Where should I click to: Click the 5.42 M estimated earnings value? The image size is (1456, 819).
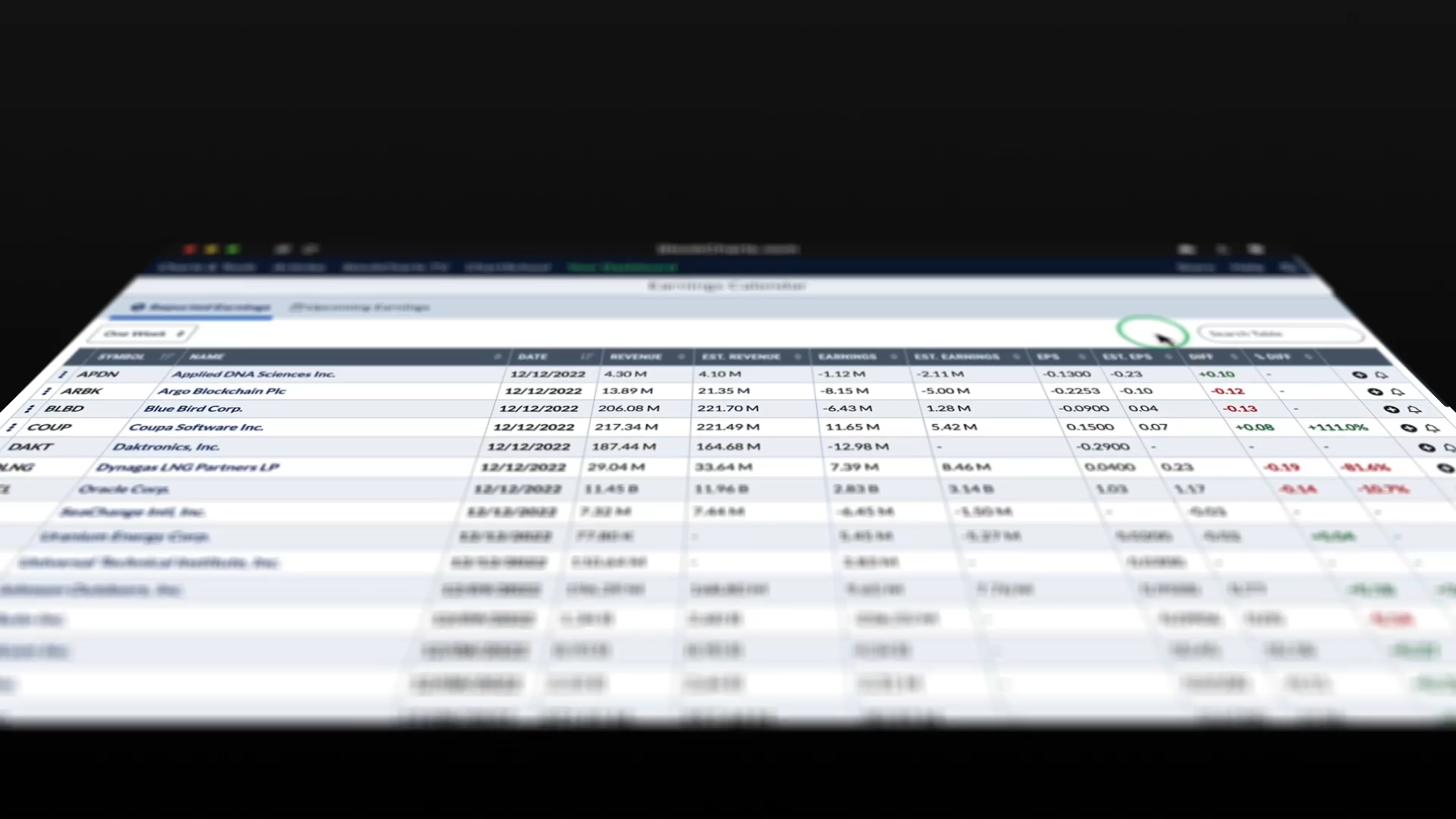(954, 428)
